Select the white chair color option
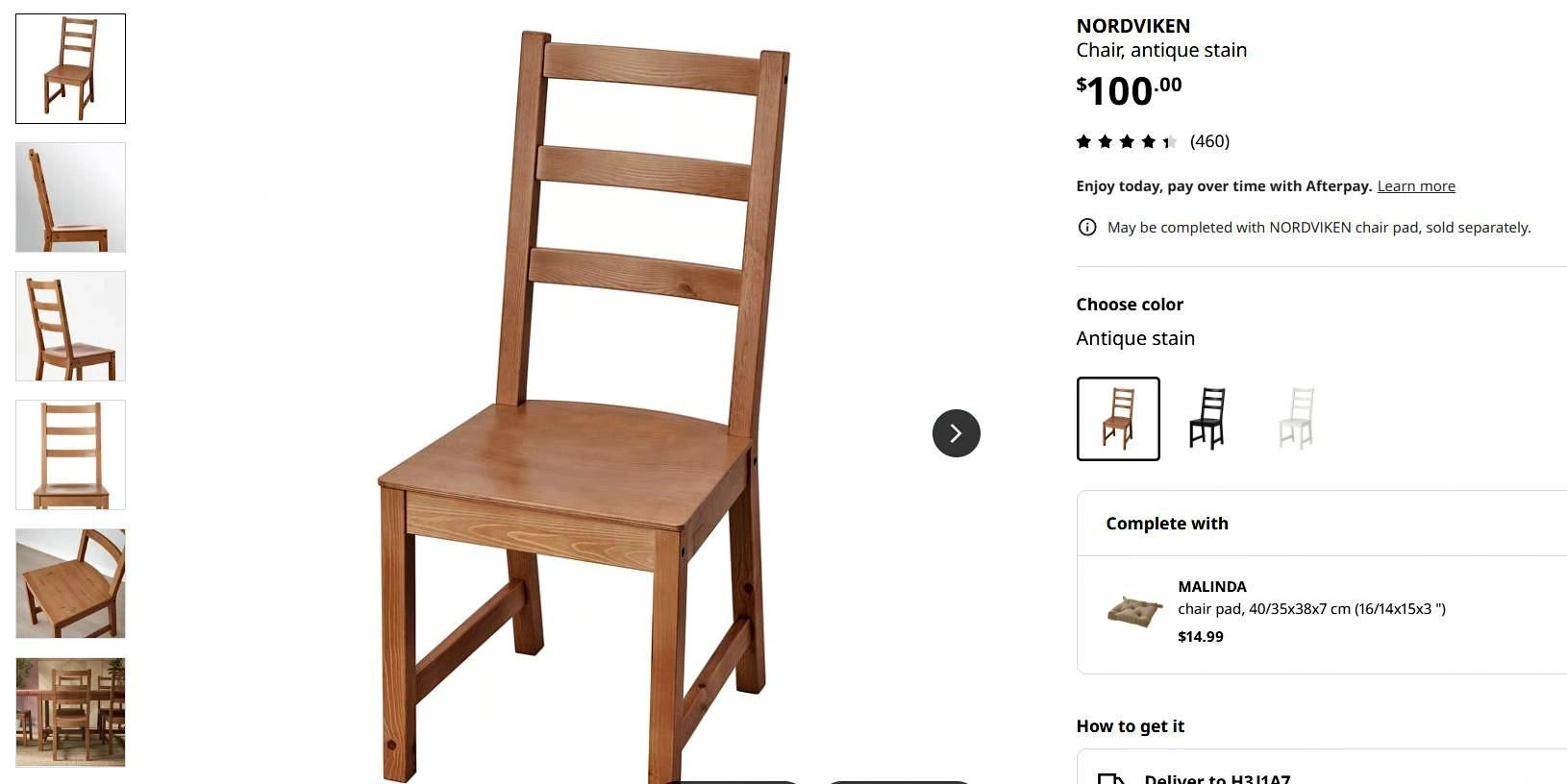Viewport: 1567px width, 784px height. (1296, 419)
